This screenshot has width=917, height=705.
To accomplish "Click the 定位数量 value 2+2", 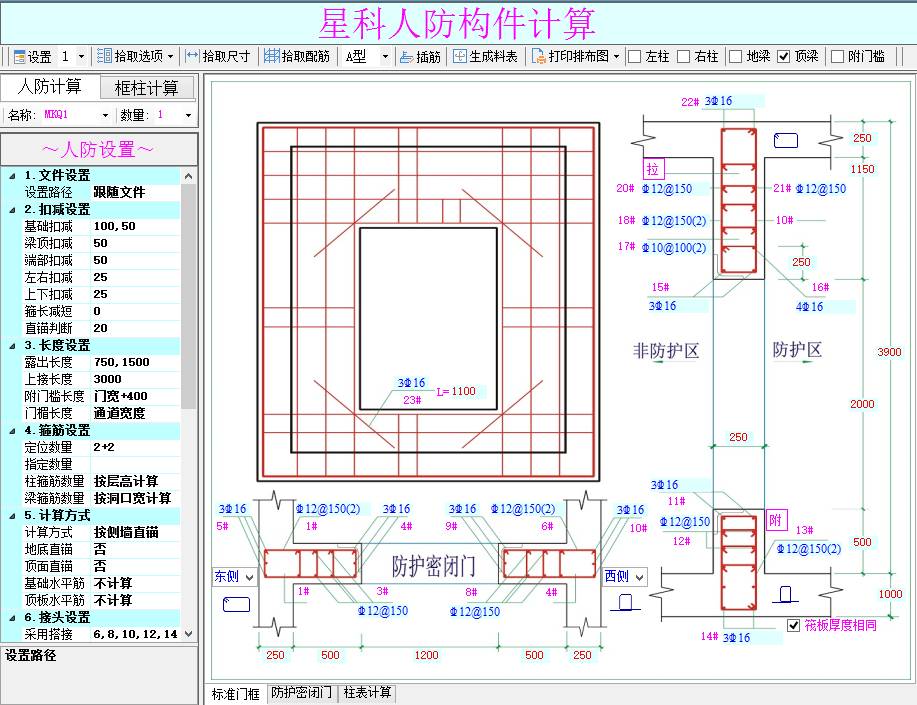I will 136,448.
